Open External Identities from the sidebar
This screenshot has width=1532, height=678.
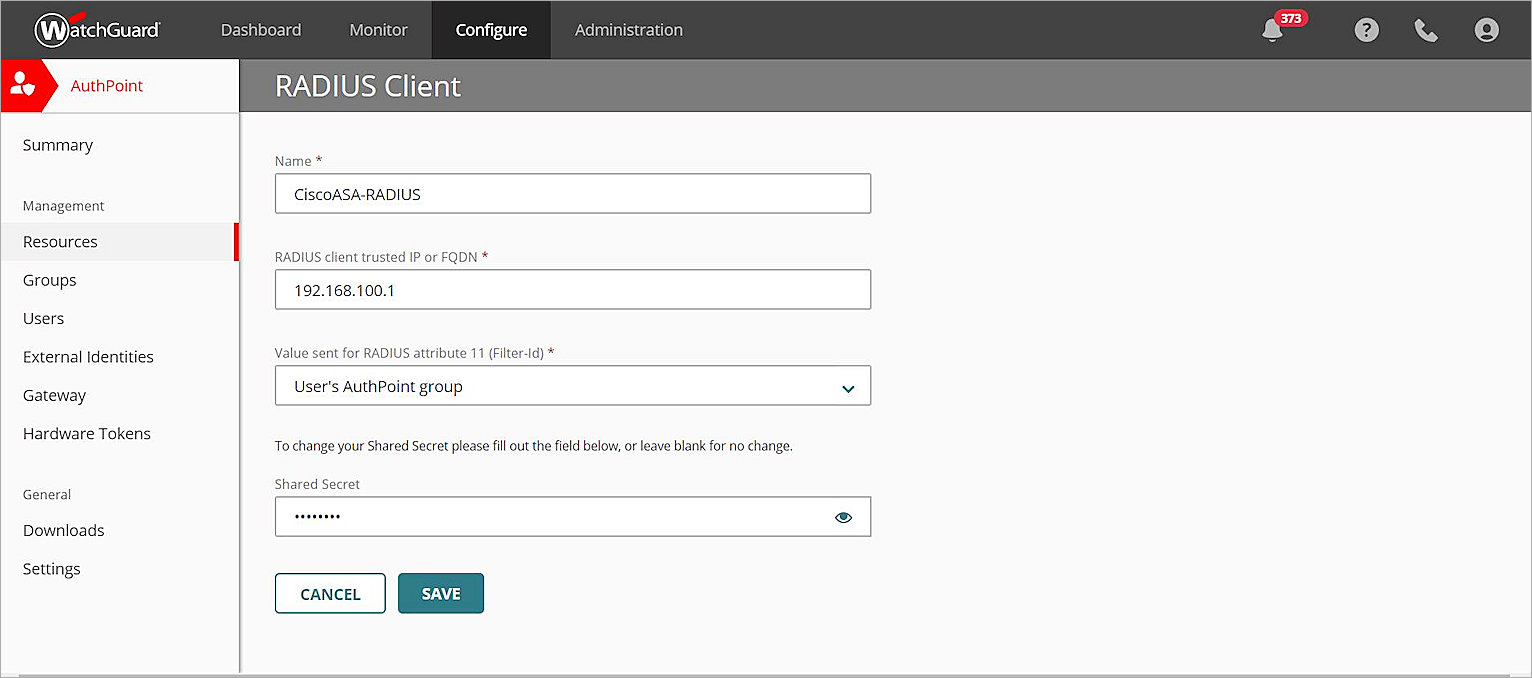[x=88, y=356]
